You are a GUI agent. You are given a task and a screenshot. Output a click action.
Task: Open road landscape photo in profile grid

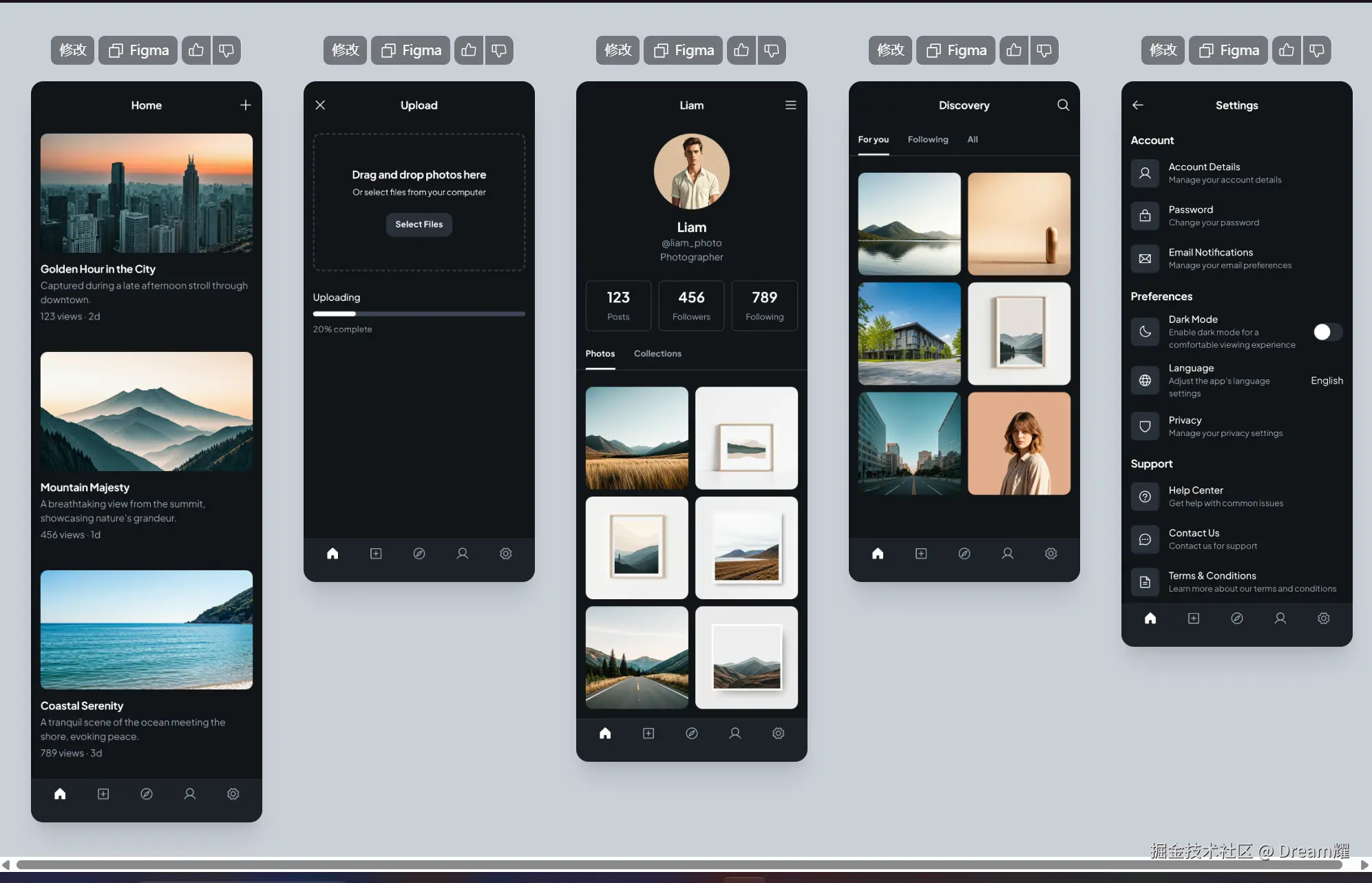(637, 658)
